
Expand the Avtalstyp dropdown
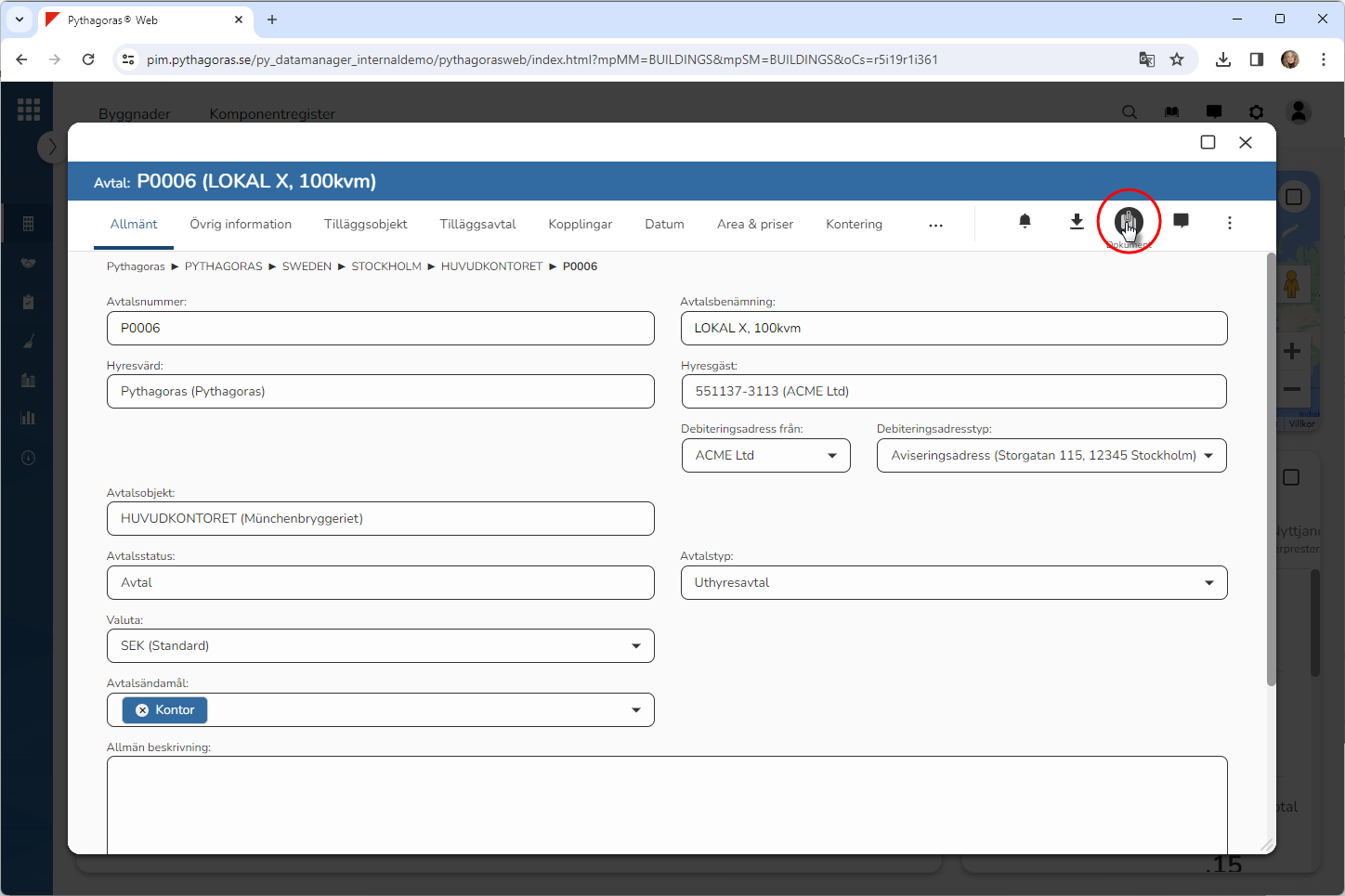coord(1208,583)
